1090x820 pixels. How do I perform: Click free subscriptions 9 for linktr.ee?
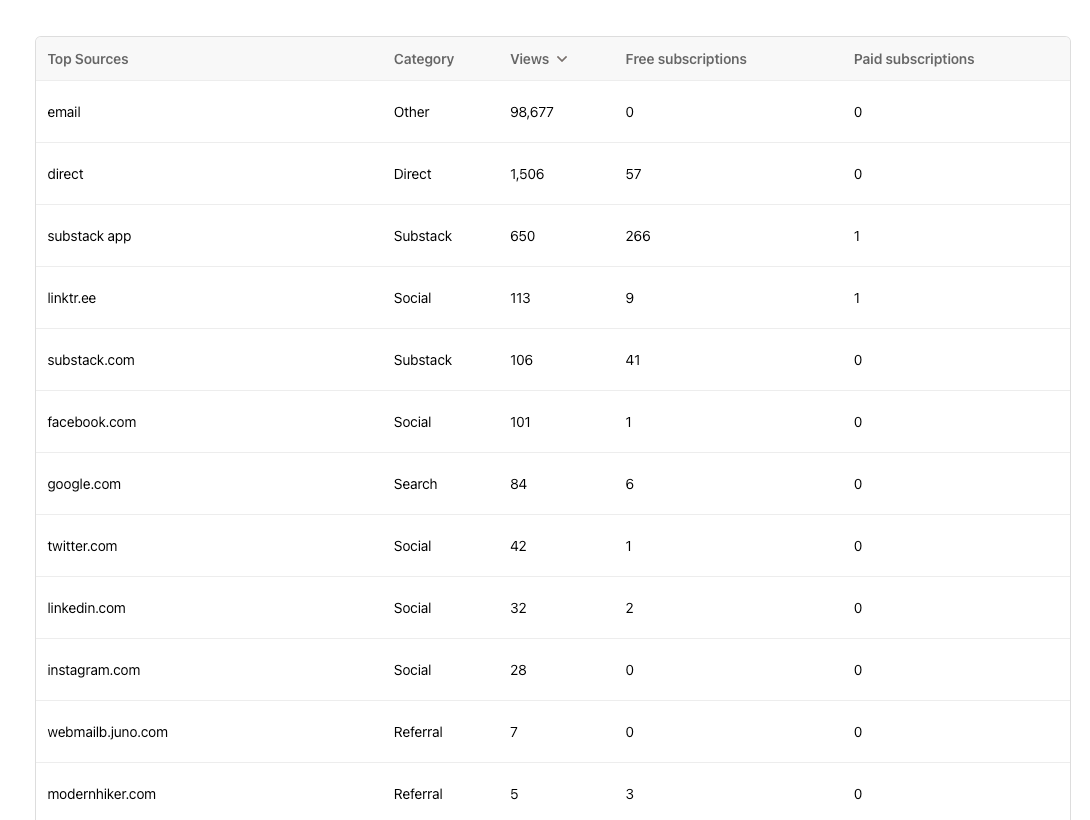tap(630, 298)
